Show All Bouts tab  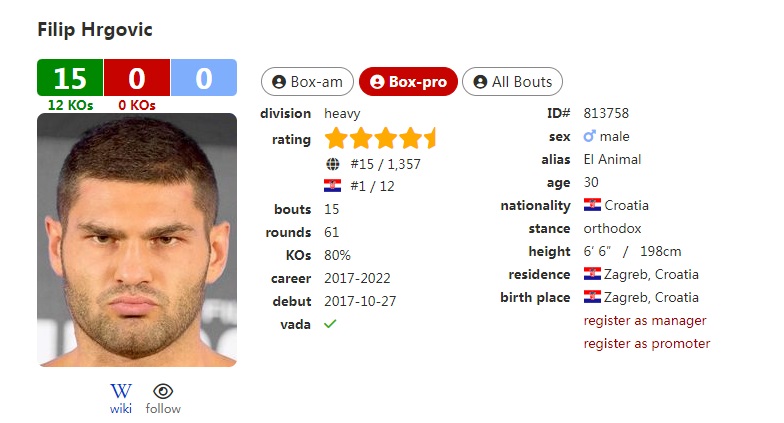(x=512, y=82)
